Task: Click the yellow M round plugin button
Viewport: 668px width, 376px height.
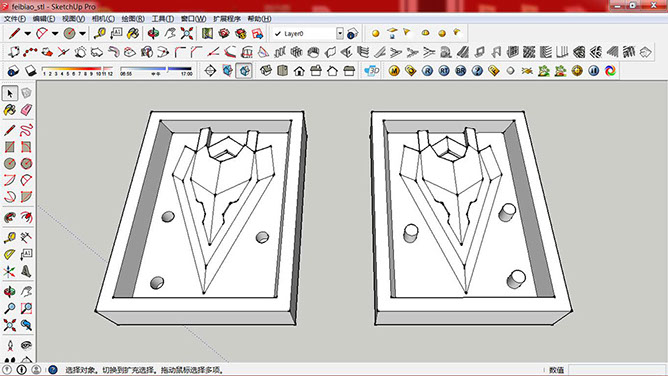Action: (x=394, y=71)
